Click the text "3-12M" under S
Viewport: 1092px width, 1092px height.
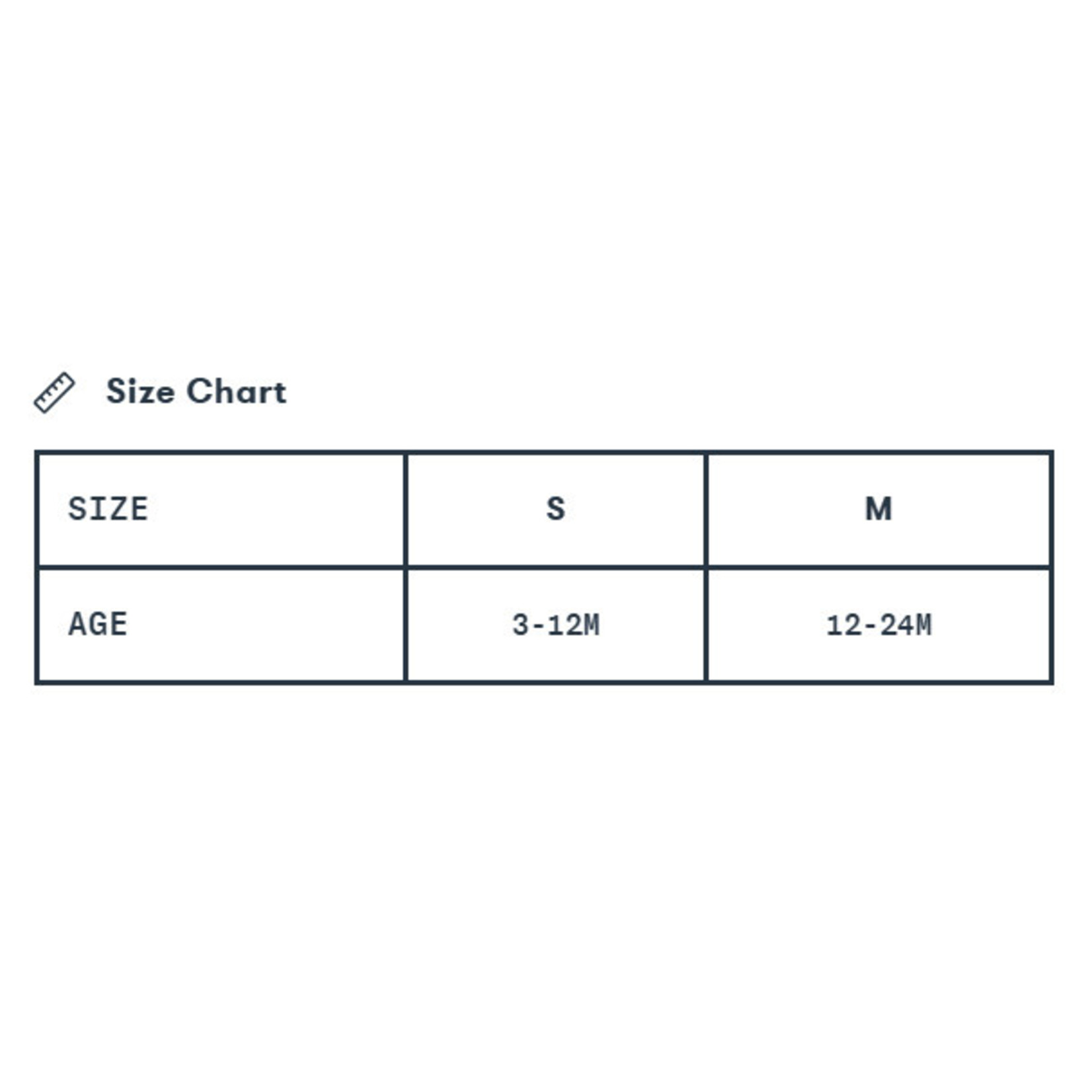[556, 625]
